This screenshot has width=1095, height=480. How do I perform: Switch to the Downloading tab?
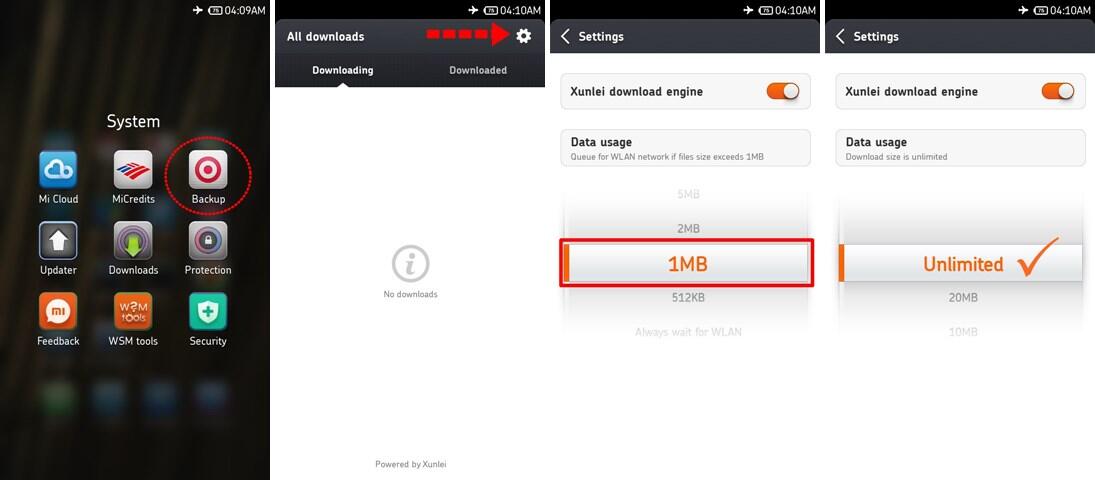tap(342, 70)
